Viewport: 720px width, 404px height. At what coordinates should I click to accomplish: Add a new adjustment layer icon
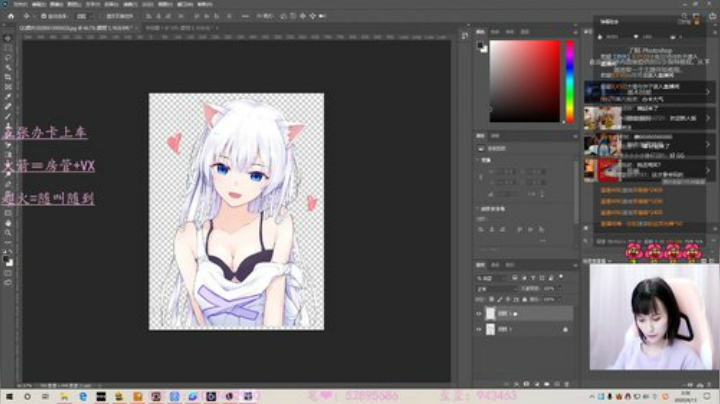point(536,384)
